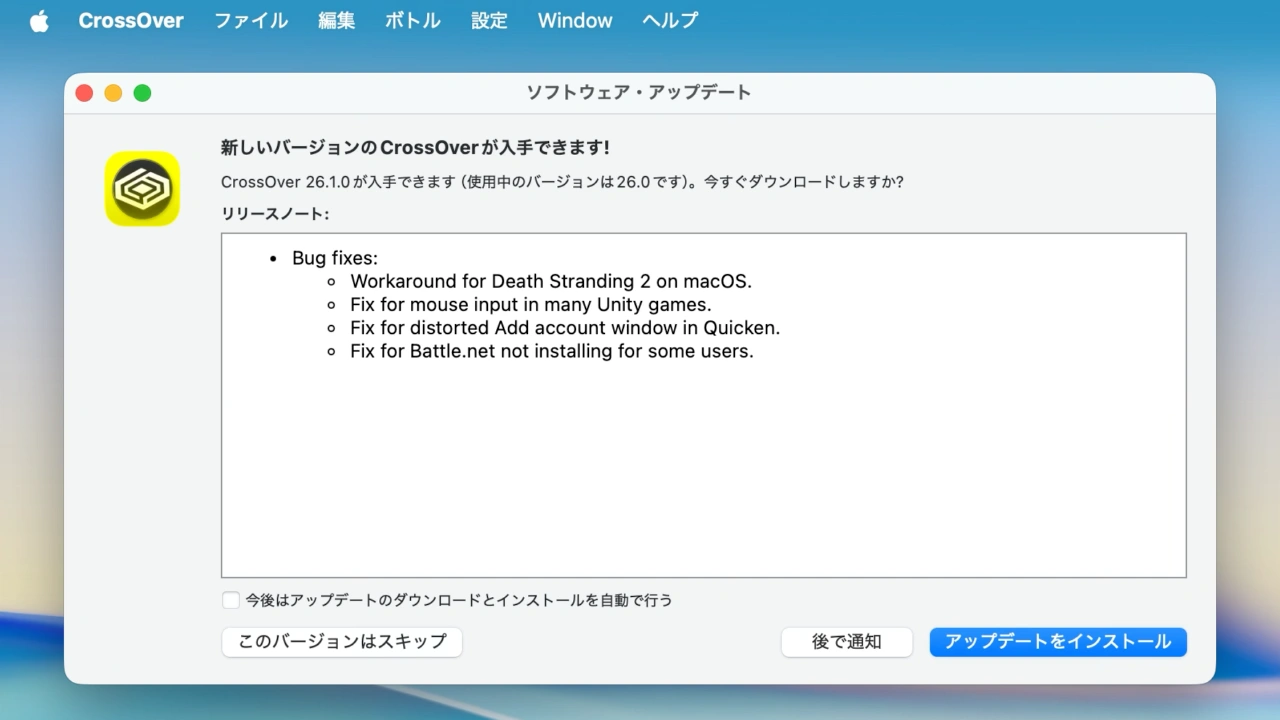
Task: Enable automatic update download and install checkbox
Action: [231, 600]
